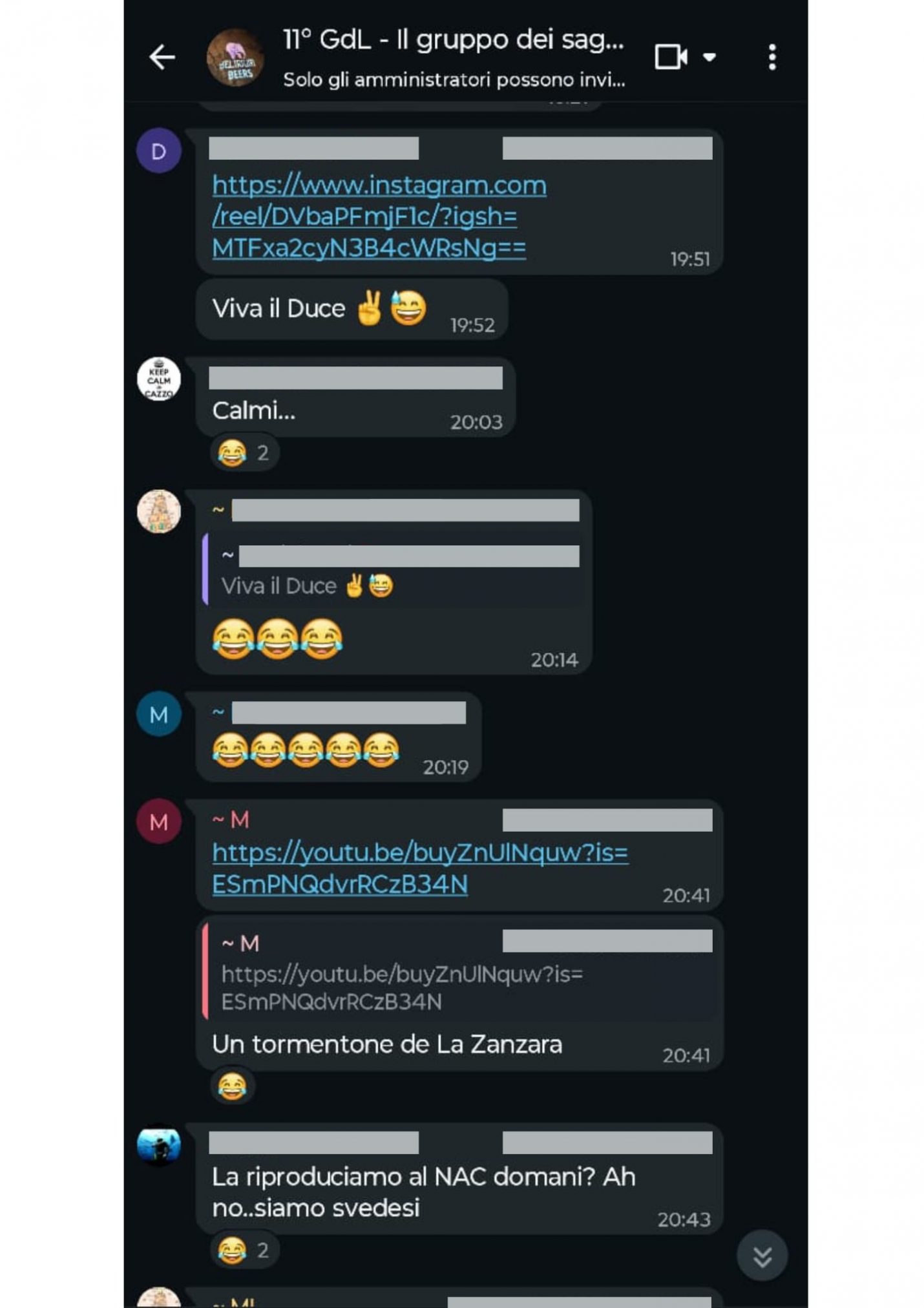Open the blue youtu.be link sent at 20:41
Screen dimensions: 924x1308
pos(420,868)
